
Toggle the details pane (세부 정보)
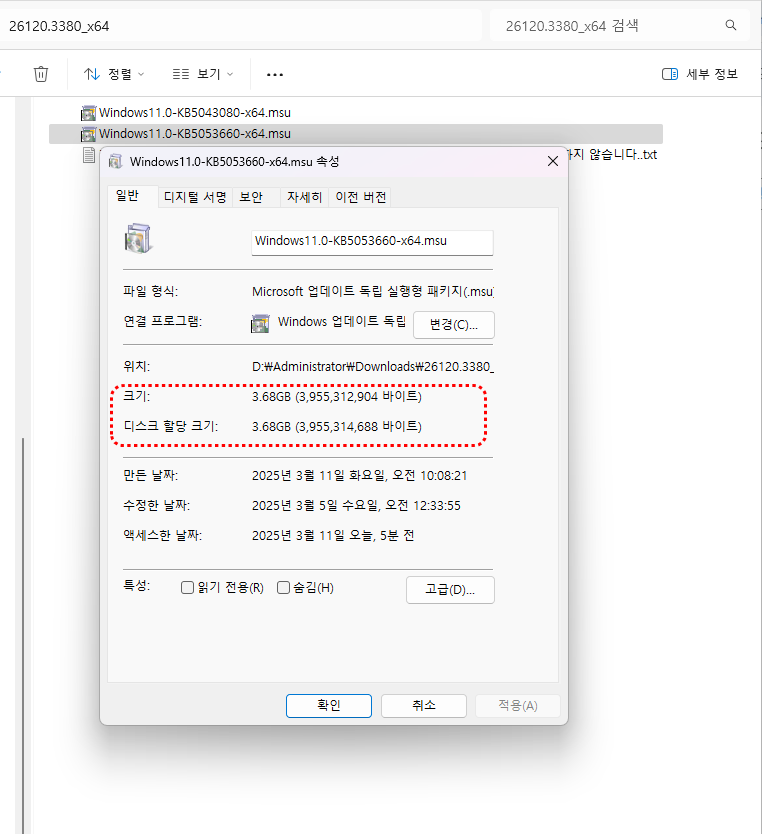tap(700, 74)
